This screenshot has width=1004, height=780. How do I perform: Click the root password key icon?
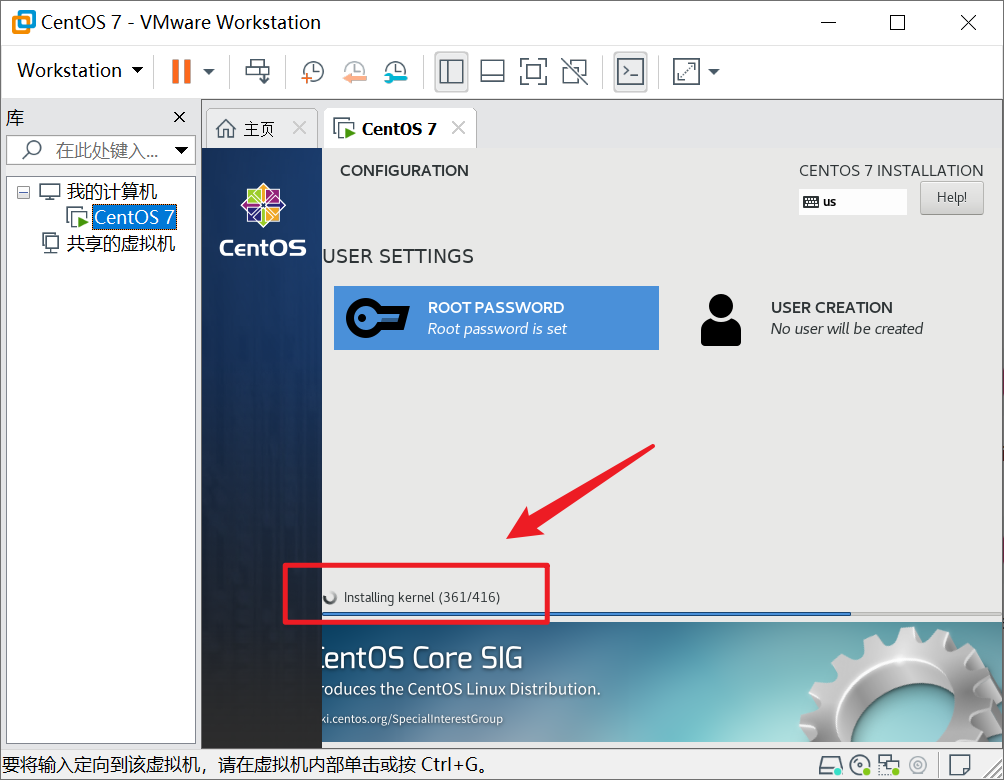(377, 318)
